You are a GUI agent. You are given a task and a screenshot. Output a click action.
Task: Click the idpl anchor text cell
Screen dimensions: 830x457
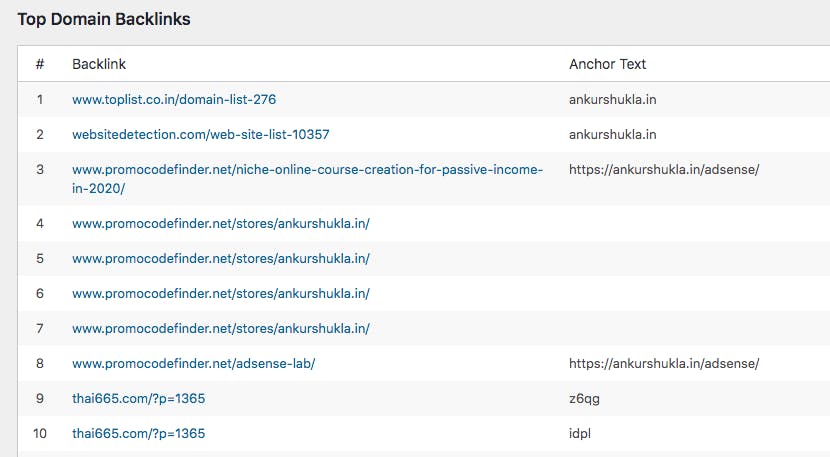click(x=581, y=433)
